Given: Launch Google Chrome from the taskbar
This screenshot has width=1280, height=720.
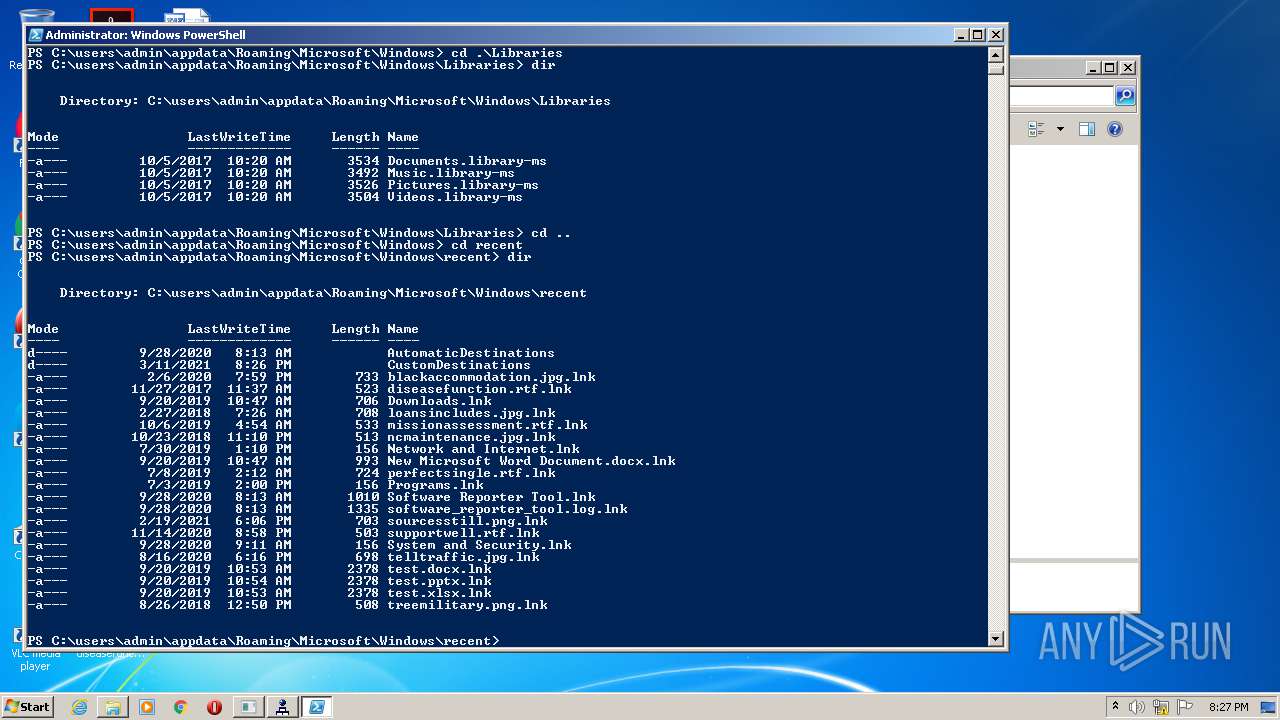Looking at the screenshot, I should tap(181, 707).
